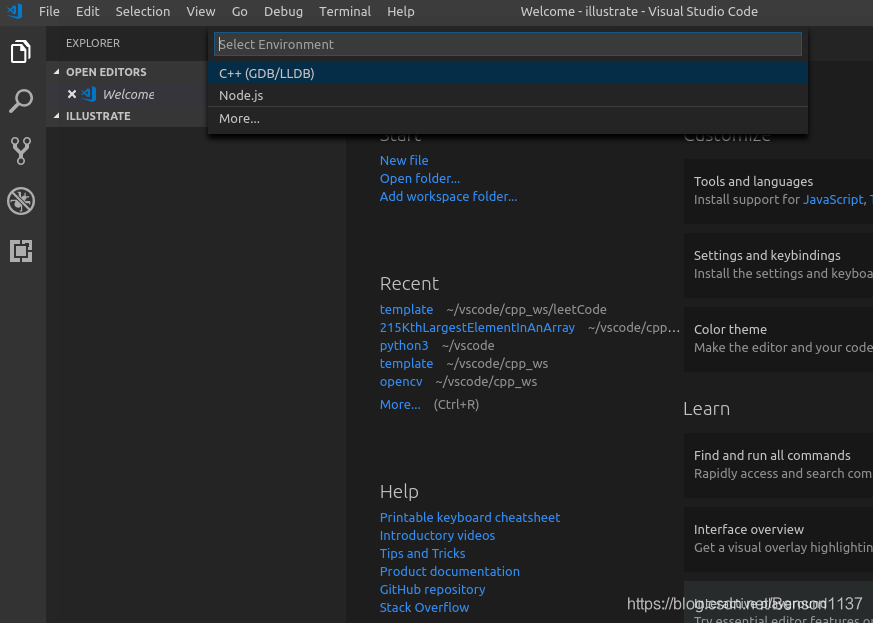Click the EXPLORER panel title
873x623 pixels.
tap(93, 43)
